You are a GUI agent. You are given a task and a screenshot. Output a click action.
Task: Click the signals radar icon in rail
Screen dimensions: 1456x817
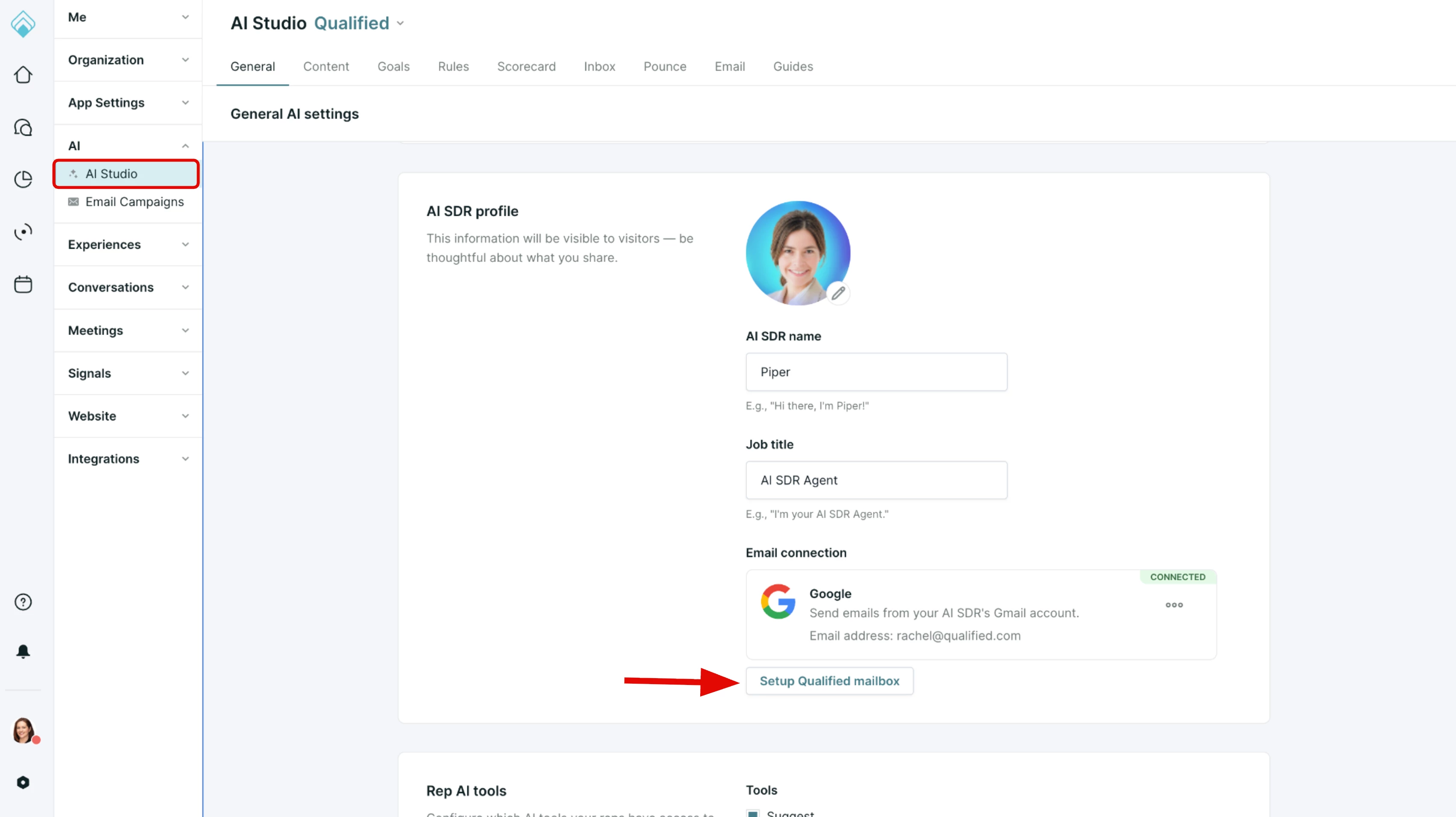[x=23, y=232]
